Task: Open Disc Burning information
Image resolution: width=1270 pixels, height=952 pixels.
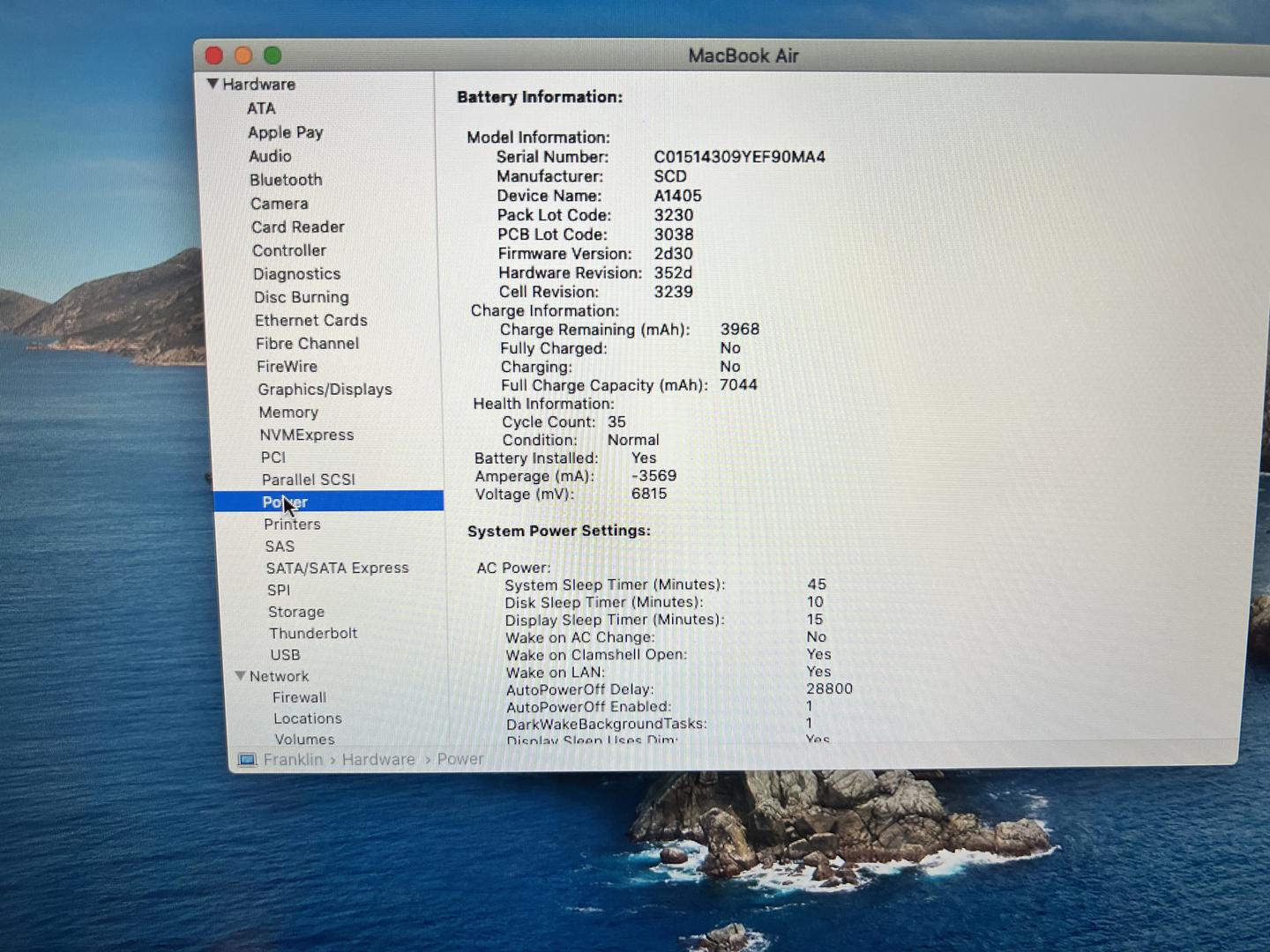Action: click(x=302, y=297)
